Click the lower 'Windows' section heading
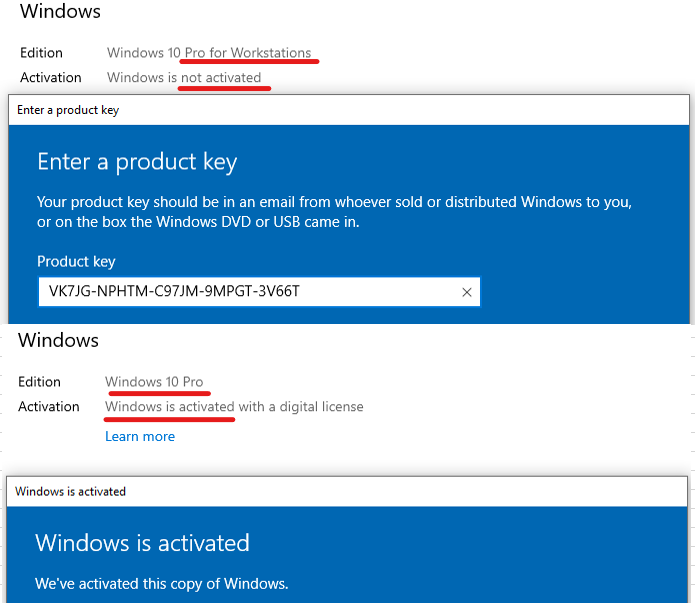Image resolution: width=695 pixels, height=603 pixels. click(59, 341)
